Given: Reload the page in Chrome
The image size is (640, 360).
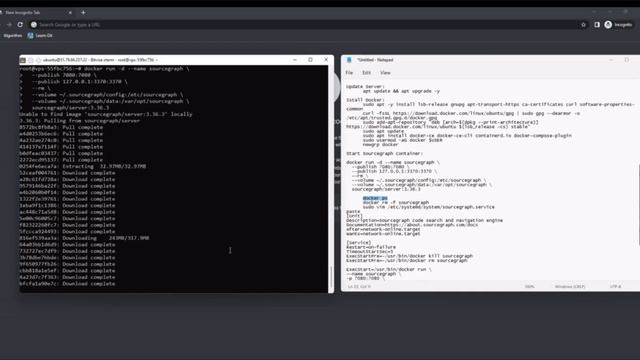Looking at the screenshot, I should coord(20,24).
